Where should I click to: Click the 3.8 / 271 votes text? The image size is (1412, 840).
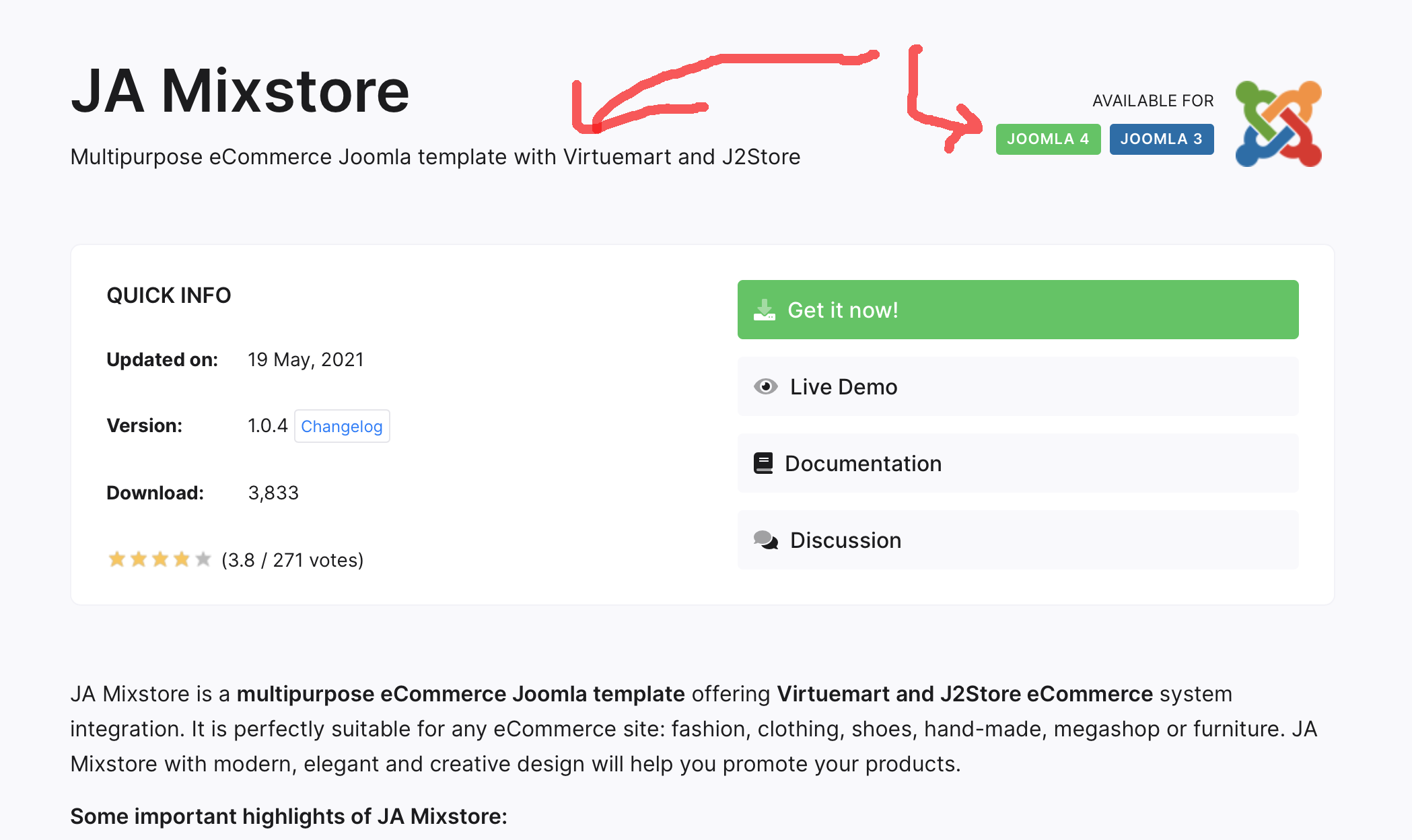(x=292, y=560)
